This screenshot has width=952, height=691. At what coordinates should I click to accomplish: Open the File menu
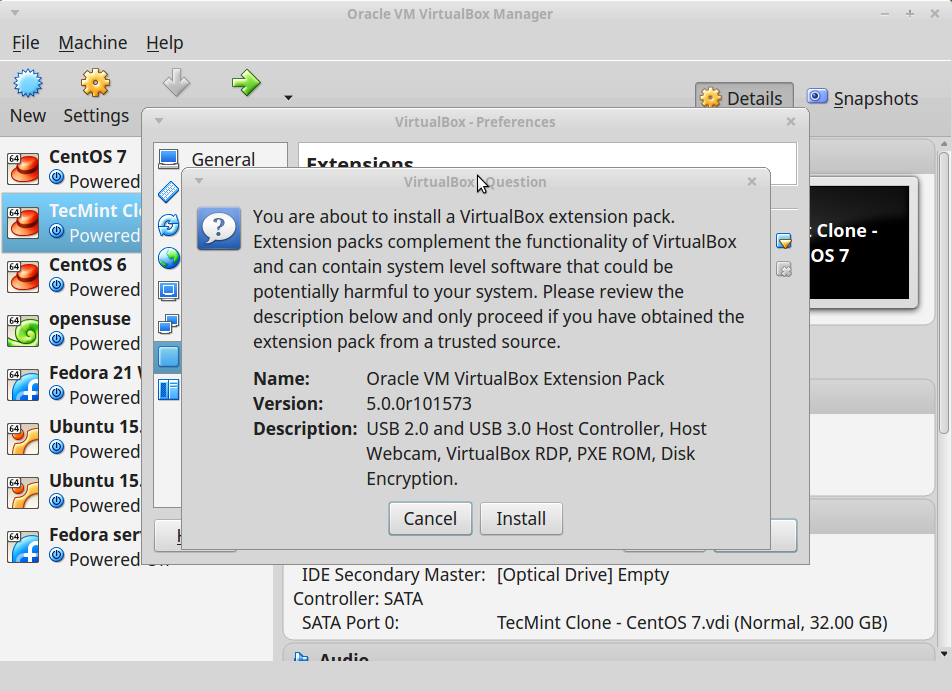coord(26,43)
